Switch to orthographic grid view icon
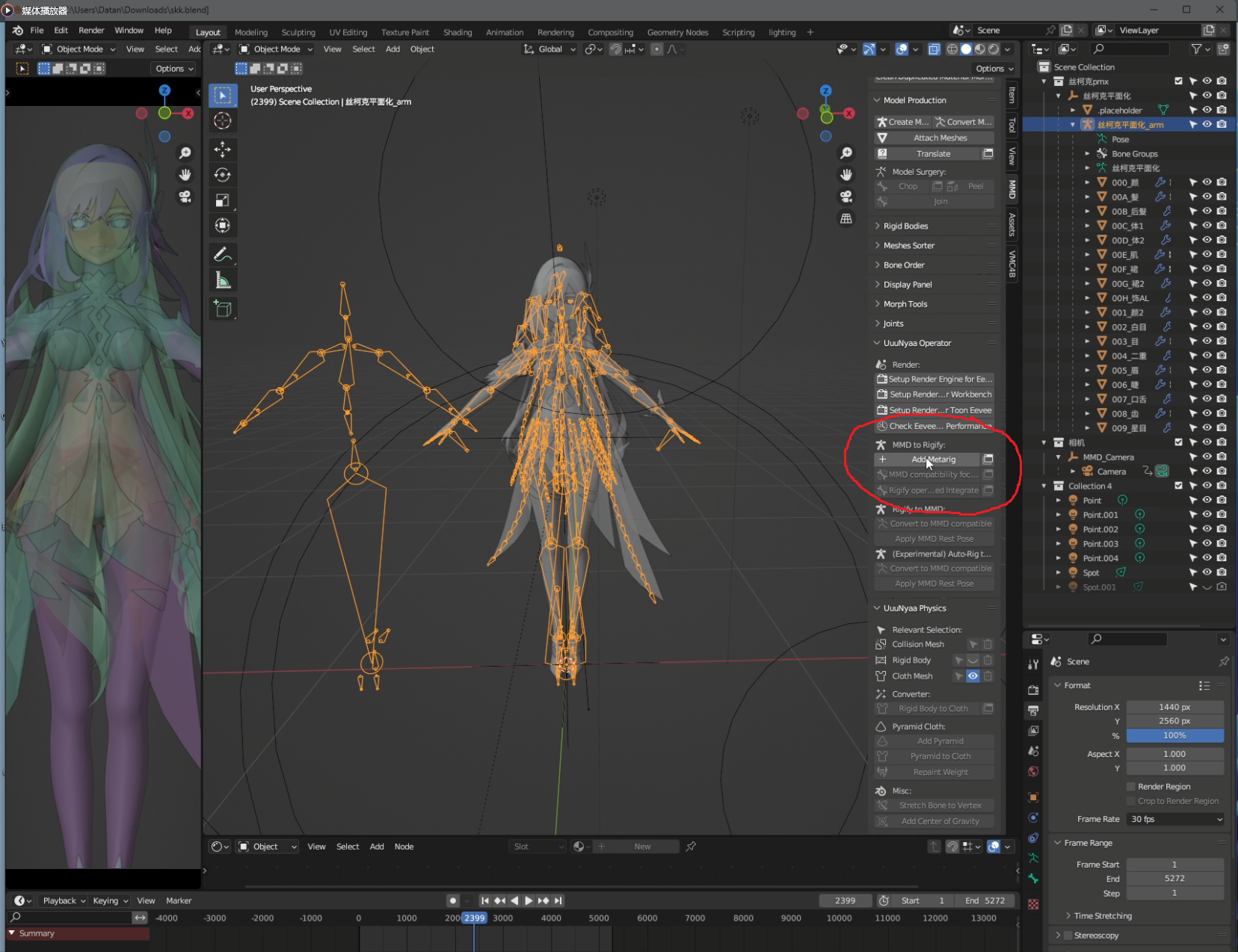 click(x=846, y=219)
